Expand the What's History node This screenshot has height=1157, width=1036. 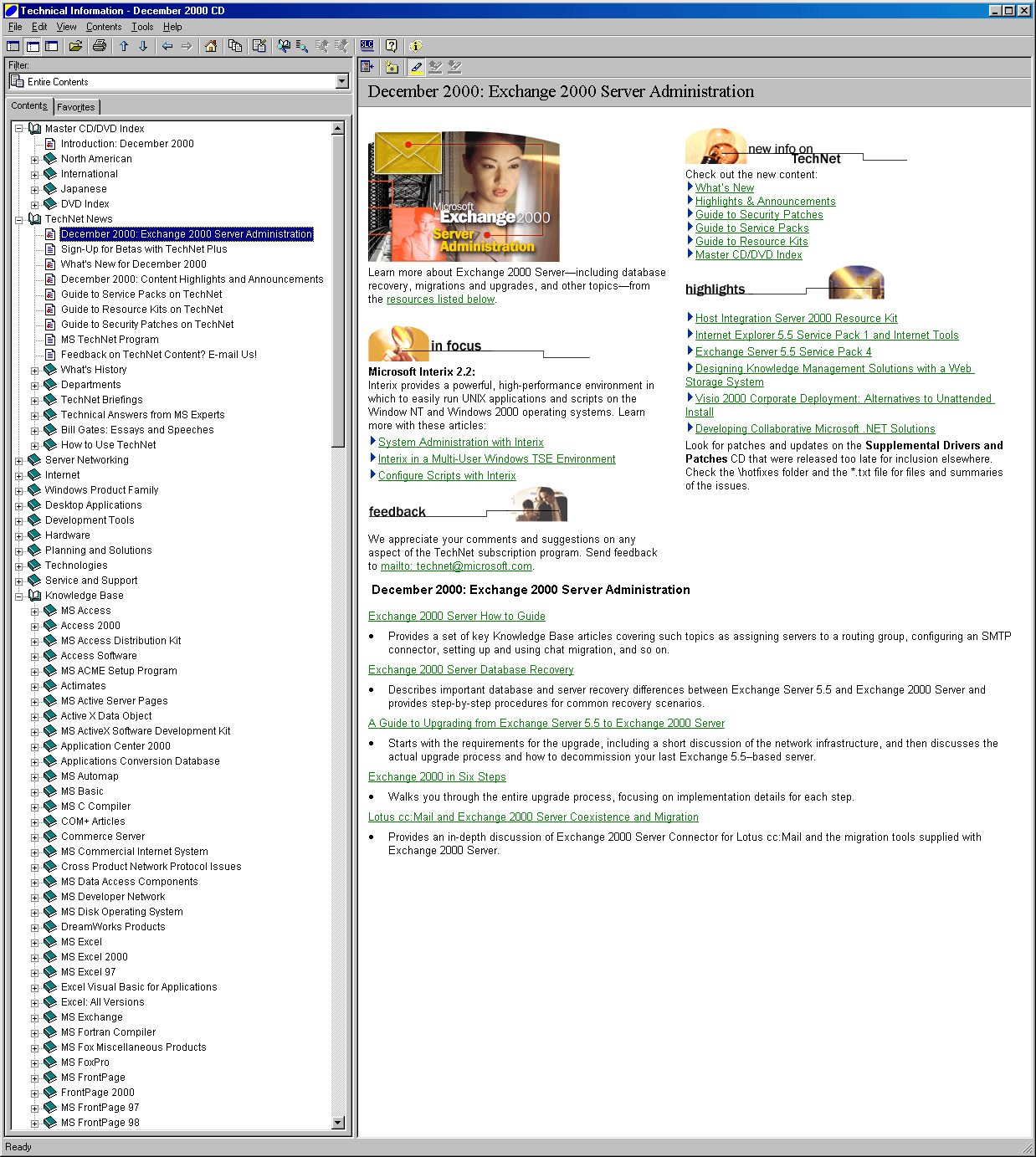click(34, 371)
